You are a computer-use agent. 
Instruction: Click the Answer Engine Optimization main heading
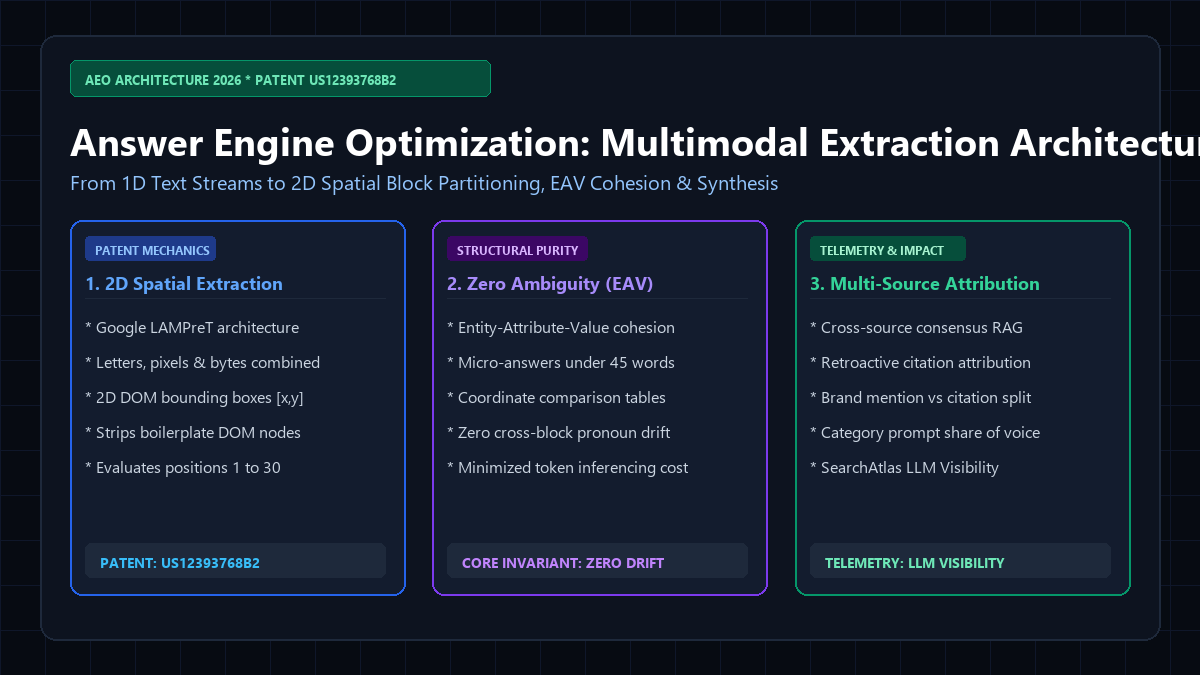[x=635, y=143]
